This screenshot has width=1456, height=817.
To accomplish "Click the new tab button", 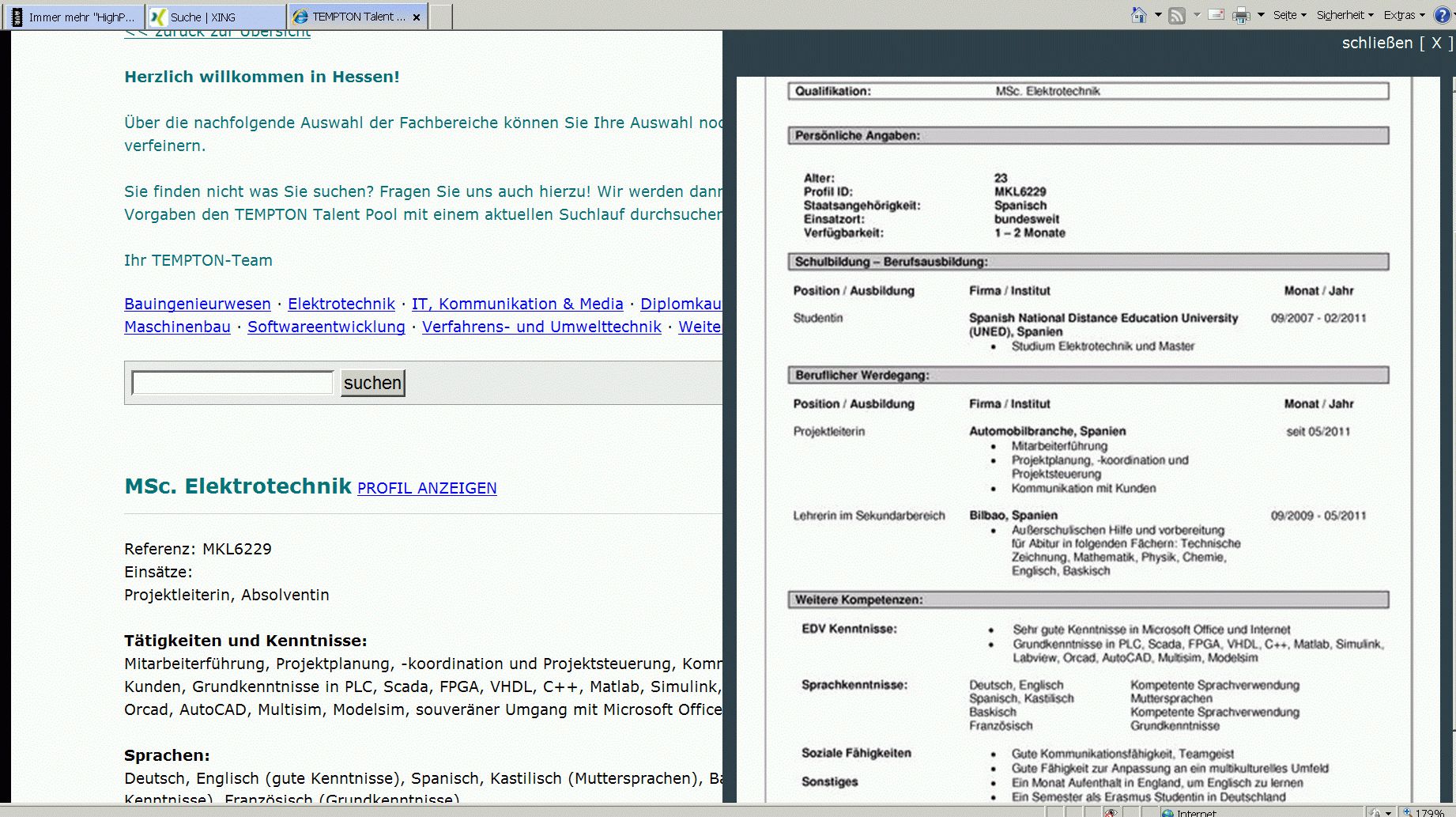I will click(440, 17).
